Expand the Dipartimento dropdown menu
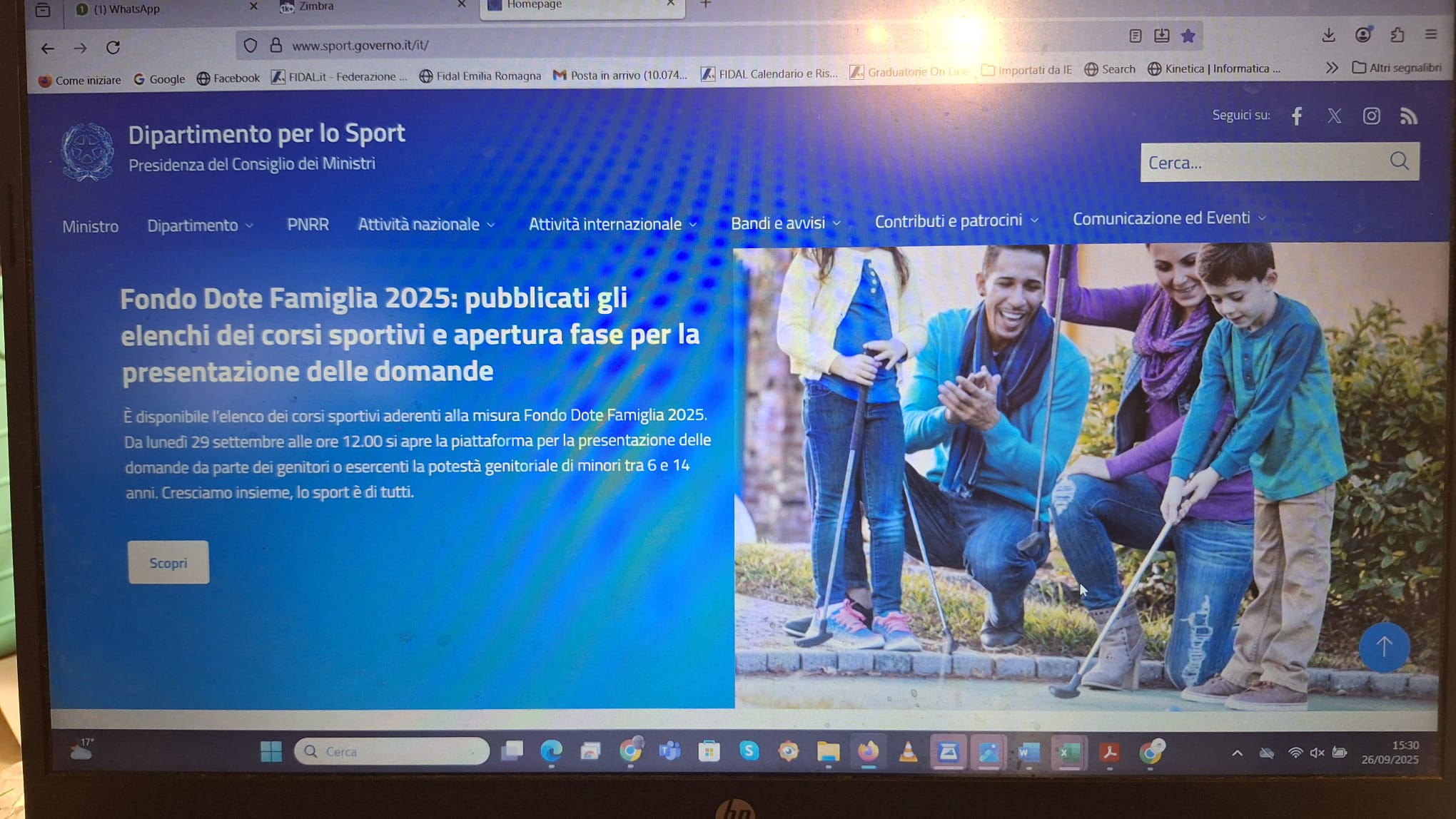This screenshot has height=819, width=1456. click(200, 225)
